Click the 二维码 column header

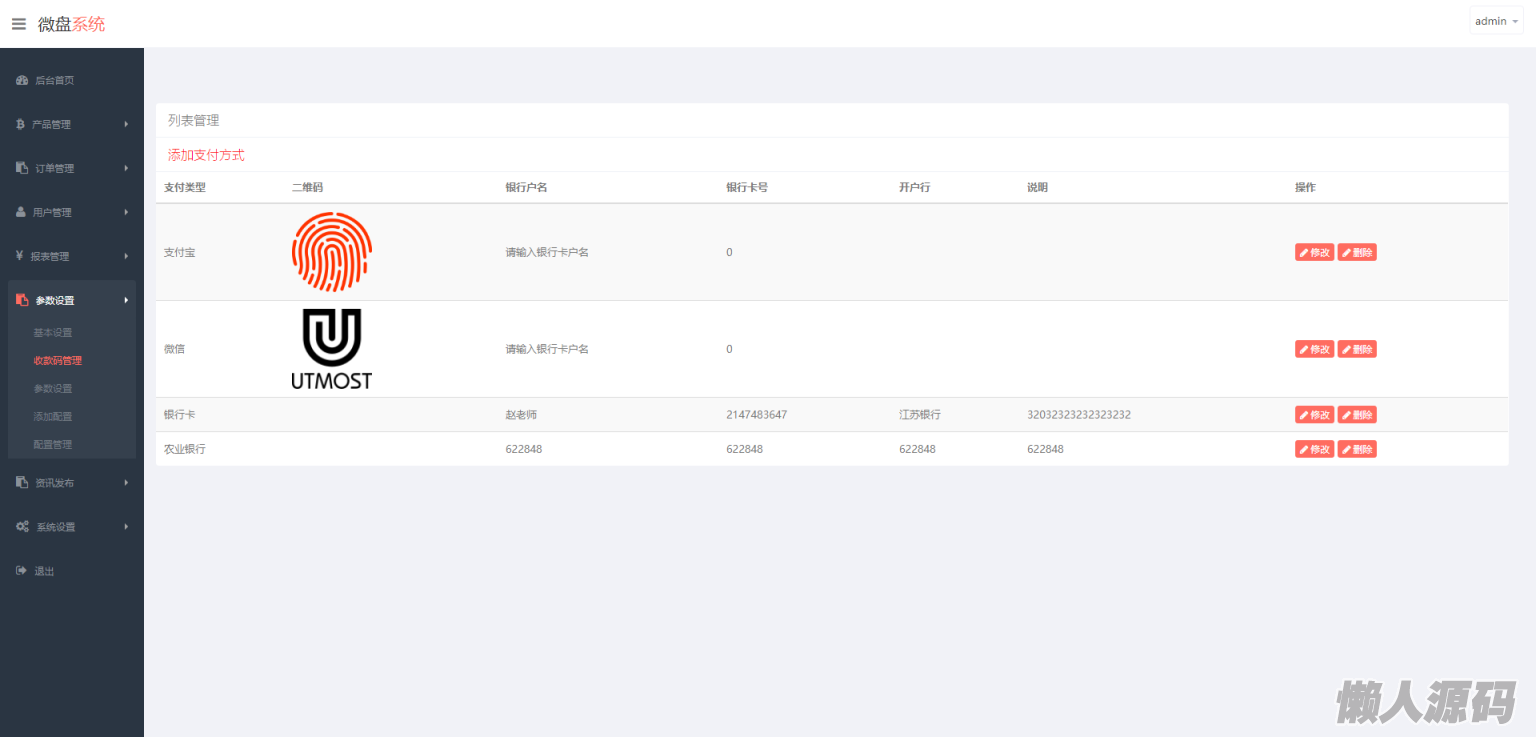click(307, 187)
